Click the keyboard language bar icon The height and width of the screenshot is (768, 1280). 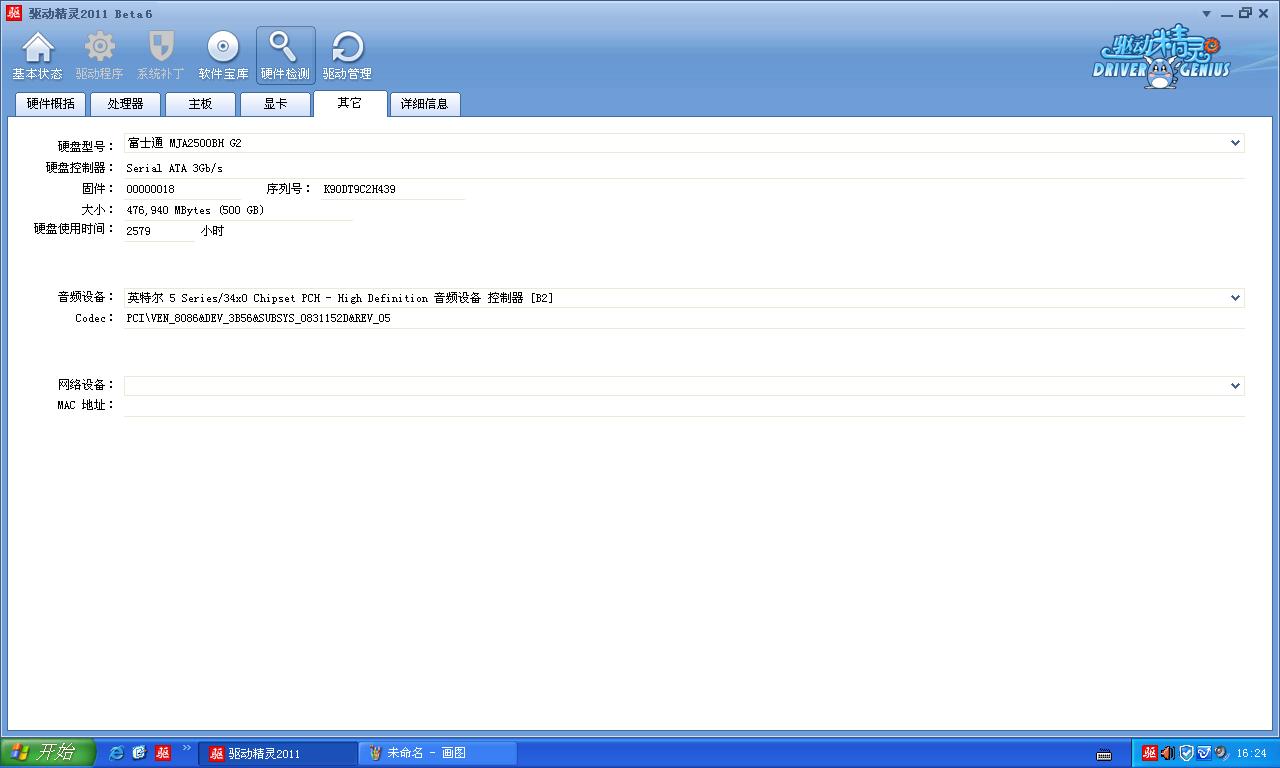click(1105, 754)
